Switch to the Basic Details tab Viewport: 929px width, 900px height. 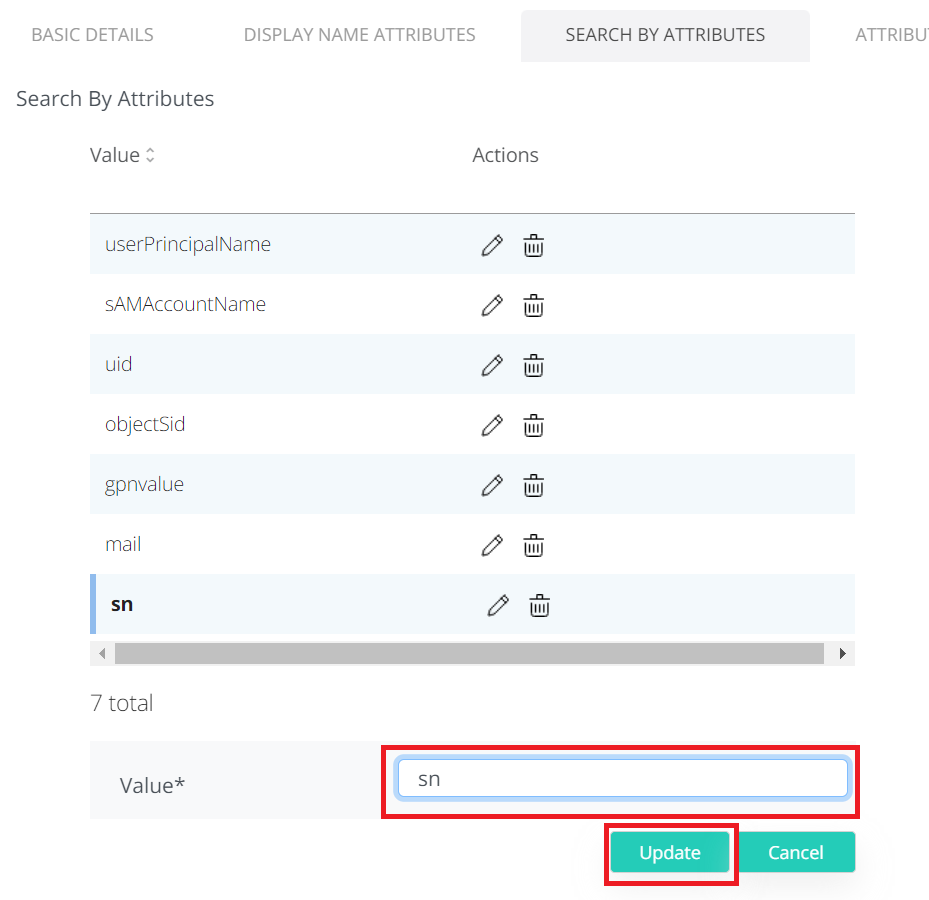pos(92,35)
